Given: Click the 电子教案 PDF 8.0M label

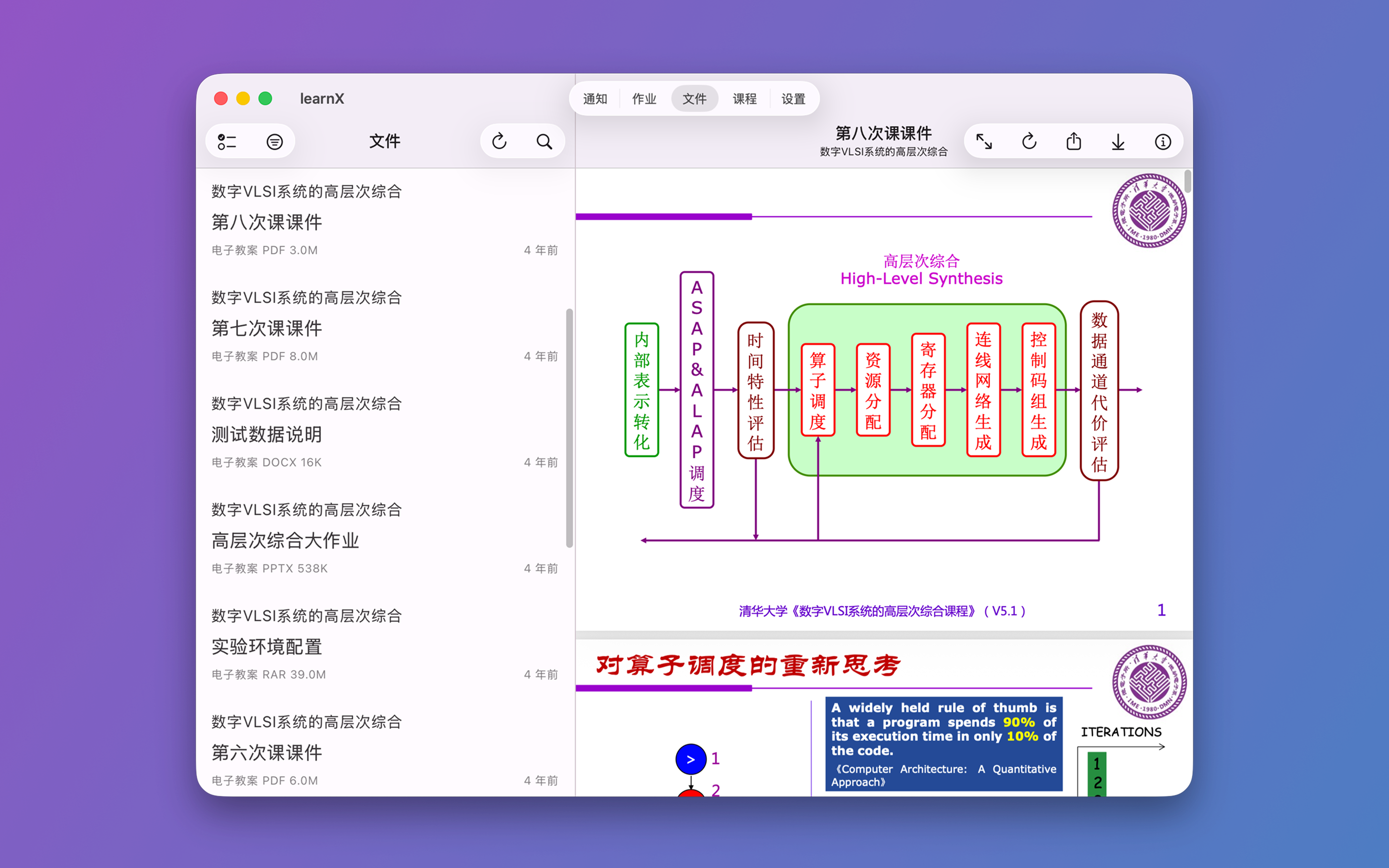Looking at the screenshot, I should (x=265, y=356).
